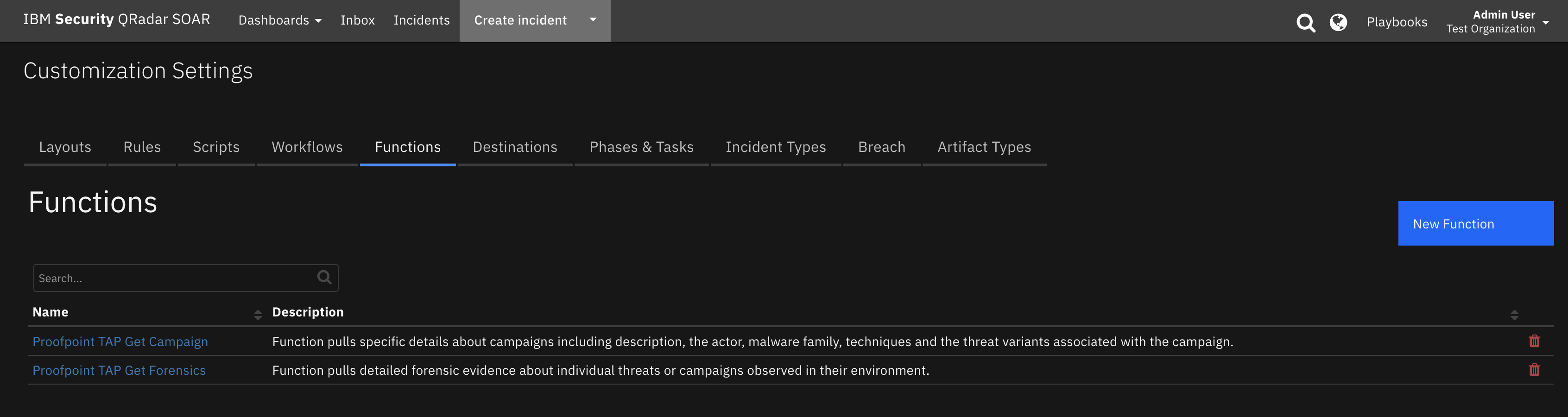Click the search icon inside the function search box

pyautogui.click(x=324, y=278)
